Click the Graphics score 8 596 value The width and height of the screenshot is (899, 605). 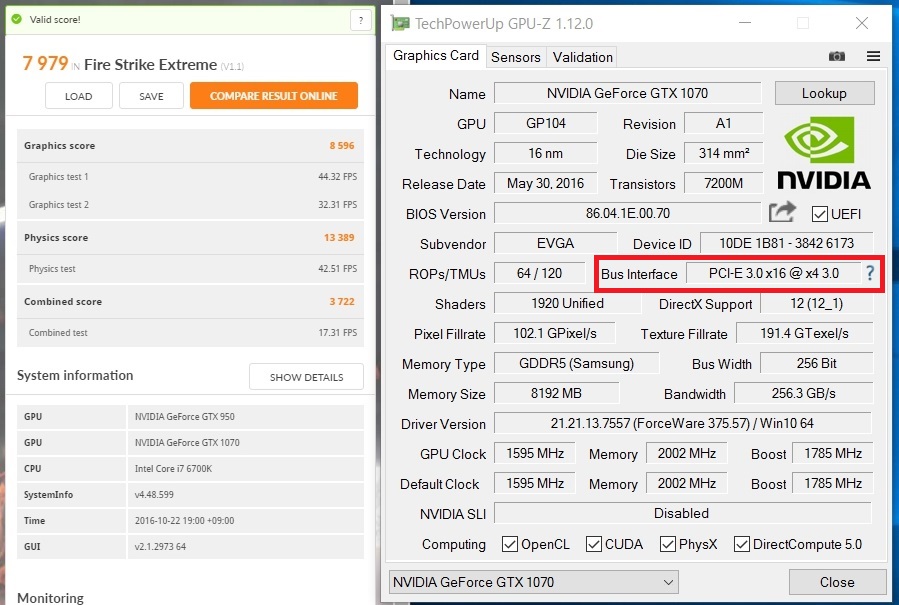pos(342,146)
